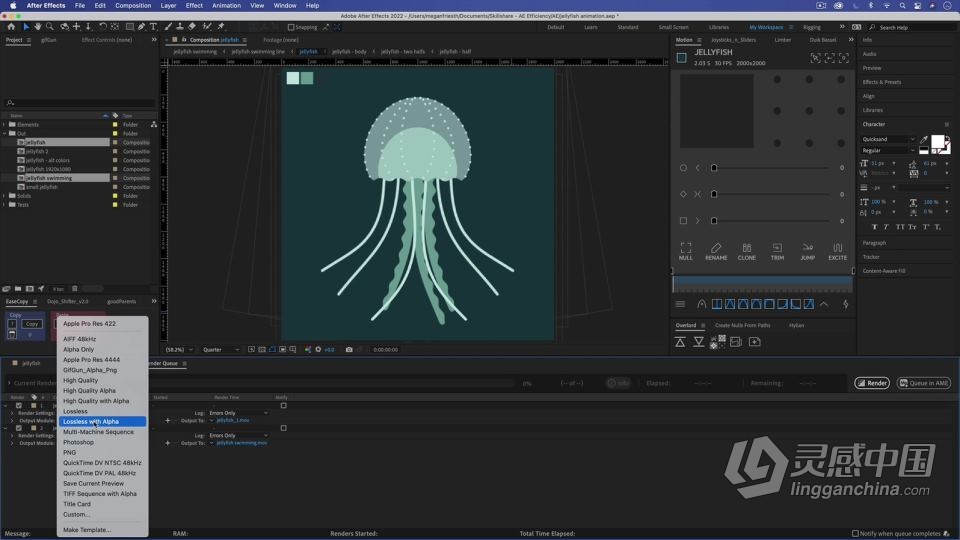
Task: Collapse the Out folder
Action: tap(4, 133)
